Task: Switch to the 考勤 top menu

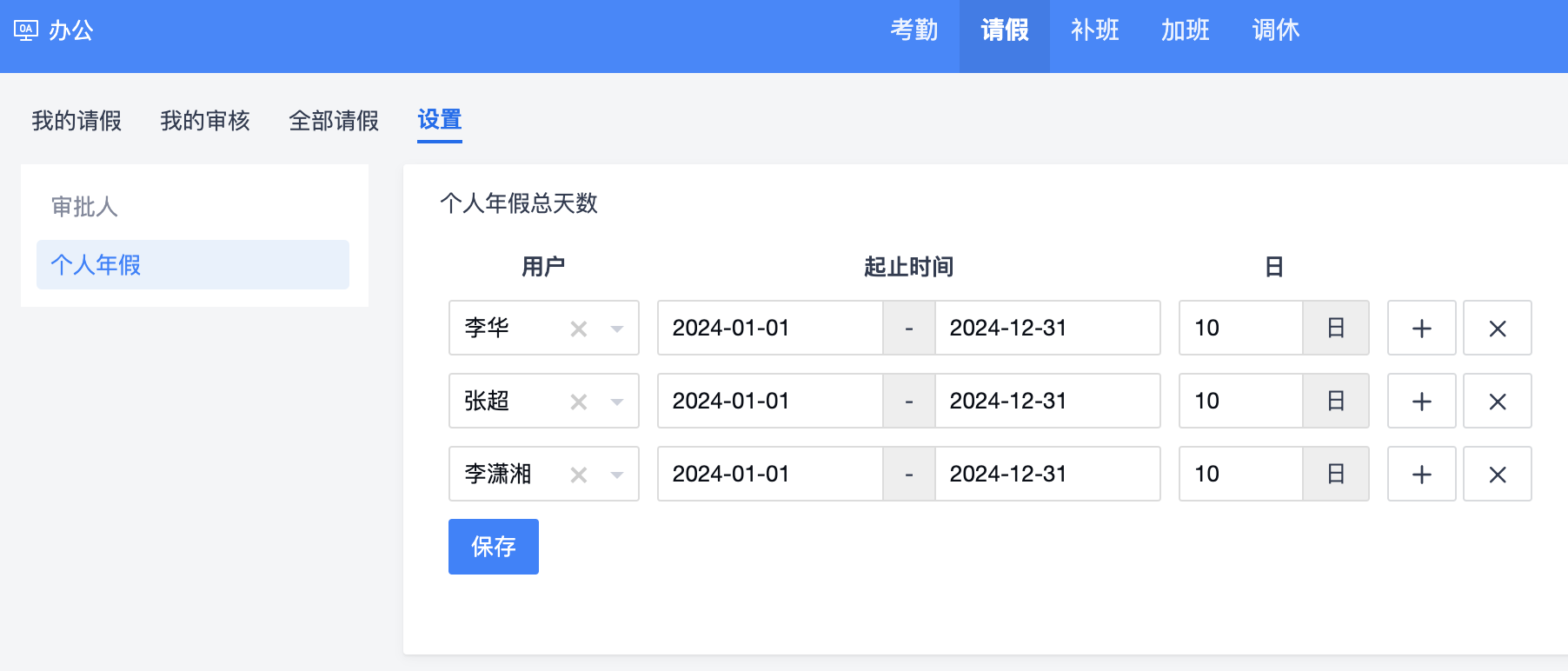Action: pos(914,30)
